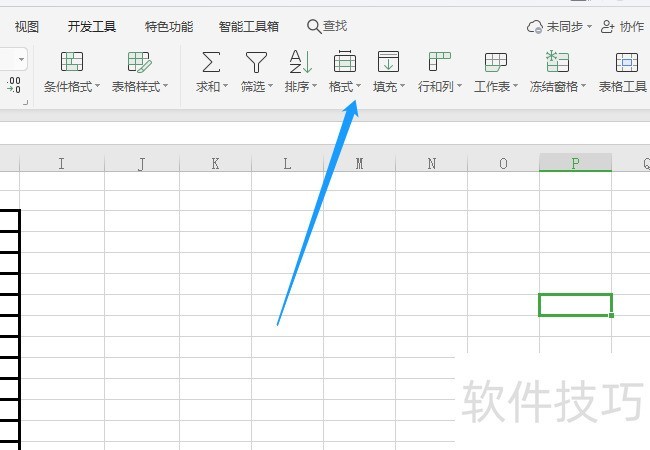Image resolution: width=650 pixels, height=450 pixels.
Task: Open the 未同步 dropdown arrow
Action: click(x=589, y=27)
